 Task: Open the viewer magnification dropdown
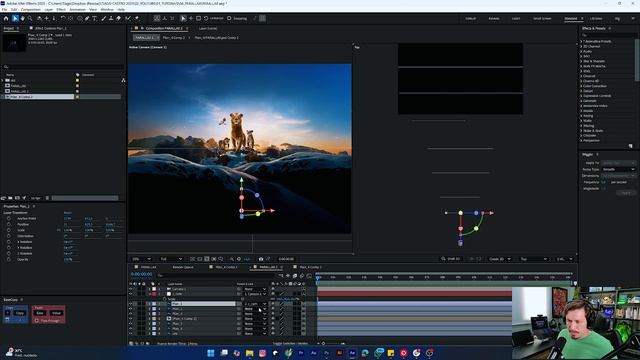141,259
